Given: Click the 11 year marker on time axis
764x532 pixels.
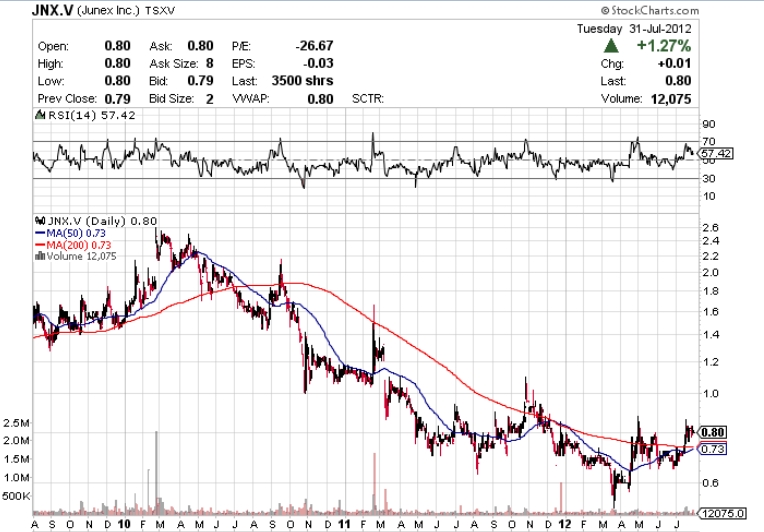Looking at the screenshot, I should [x=344, y=524].
